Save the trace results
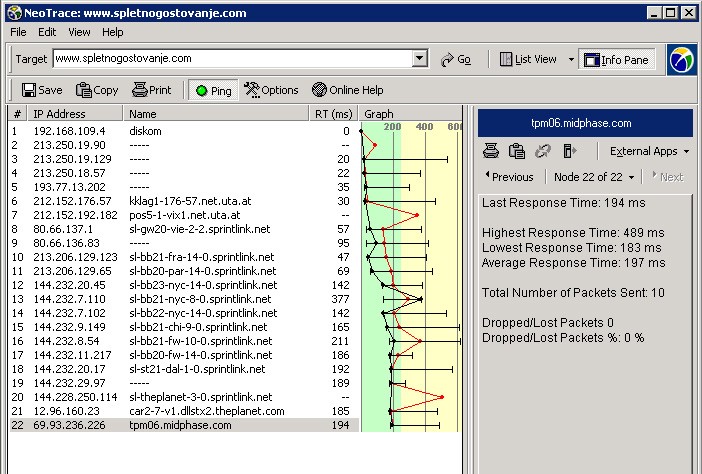702x474 pixels. 42,90
